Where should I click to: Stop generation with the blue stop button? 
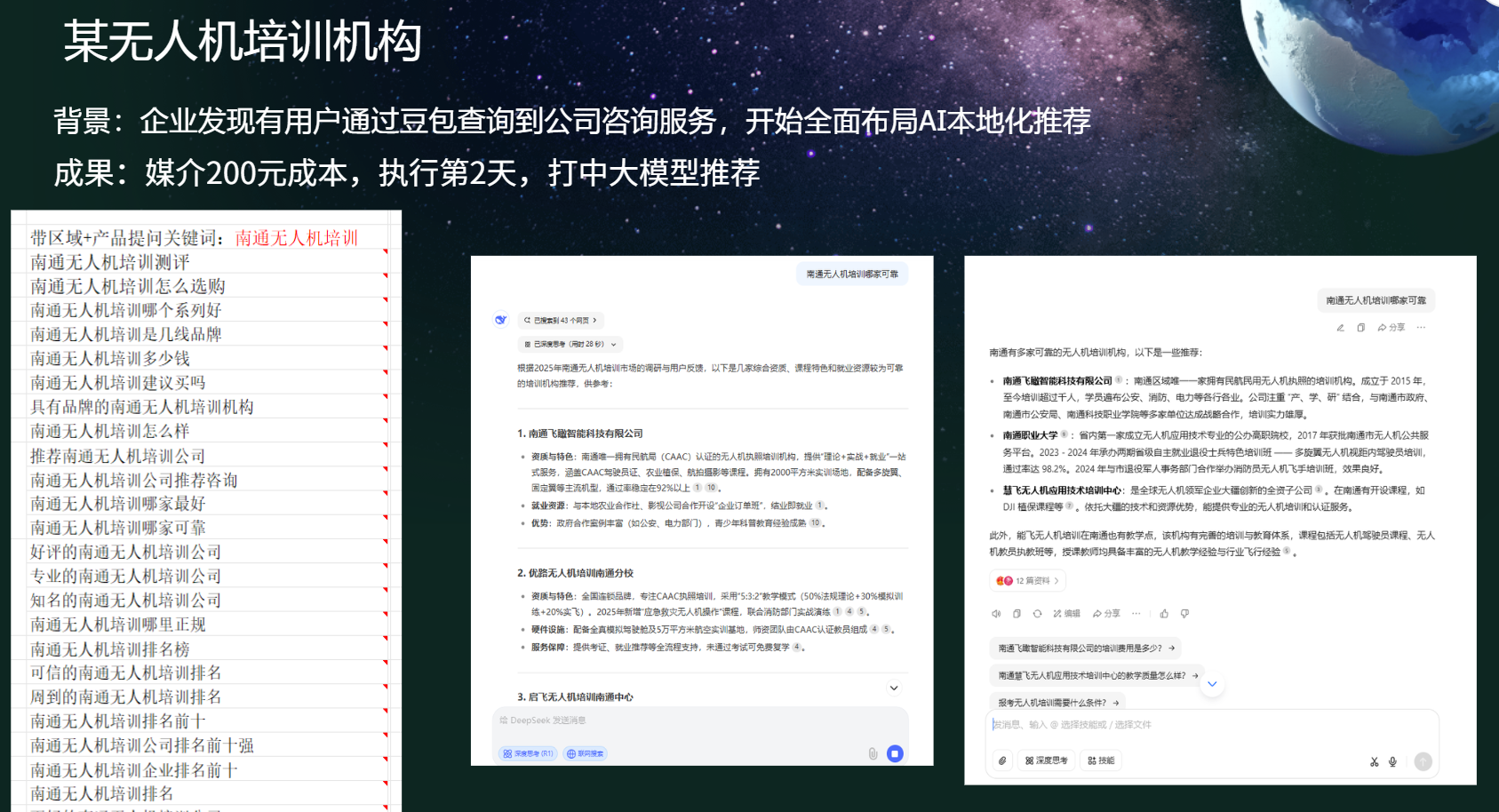pyautogui.click(x=895, y=753)
